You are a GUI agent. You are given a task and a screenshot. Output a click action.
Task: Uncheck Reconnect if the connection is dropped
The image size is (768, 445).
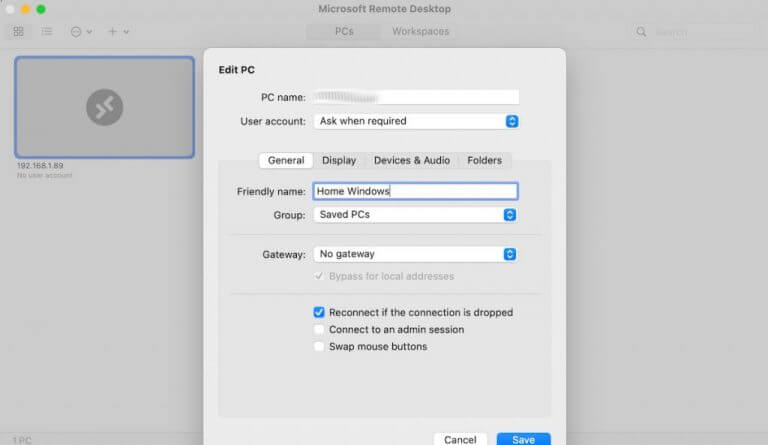click(319, 312)
